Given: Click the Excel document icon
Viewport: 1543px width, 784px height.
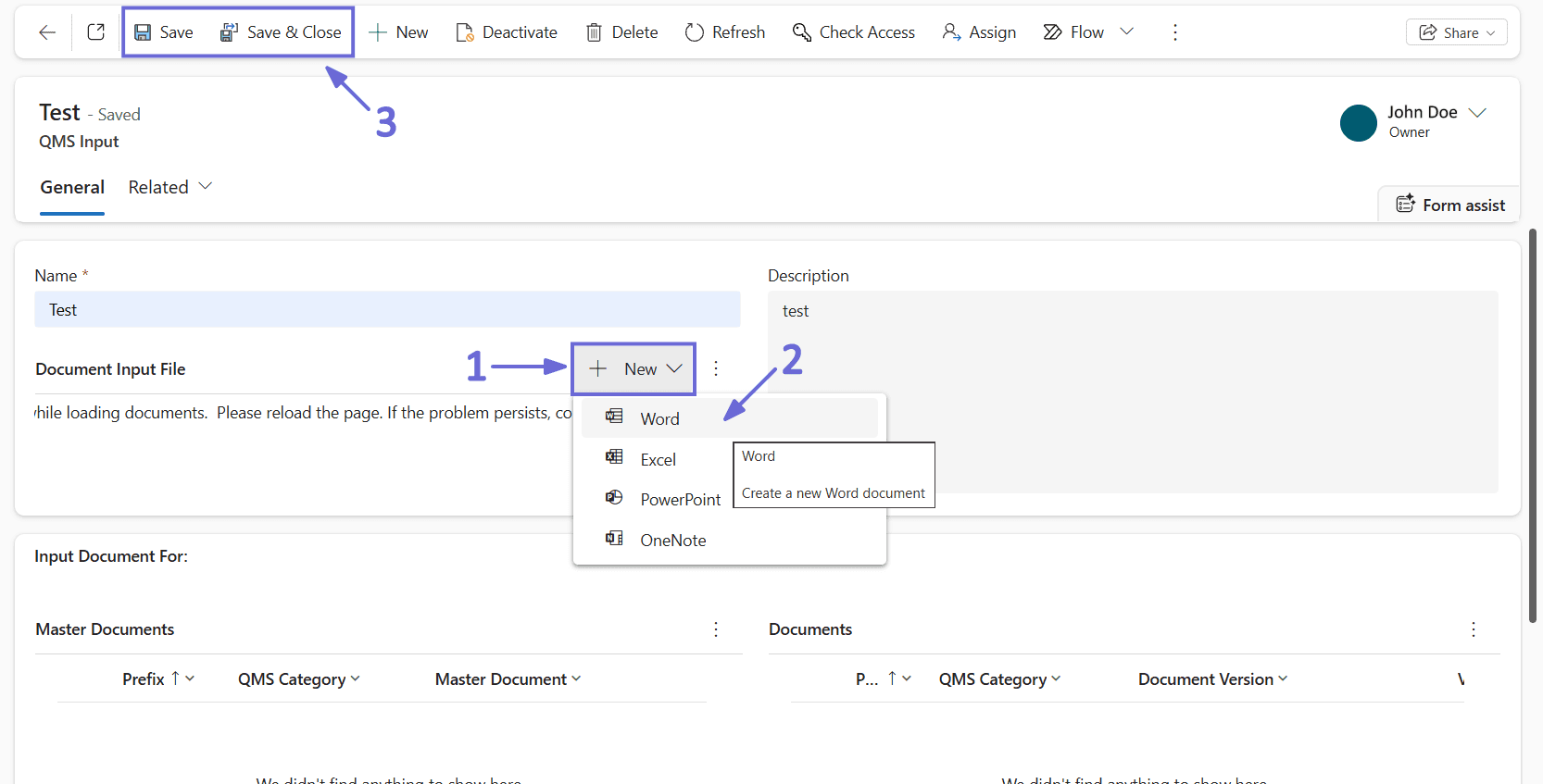Looking at the screenshot, I should [x=614, y=456].
